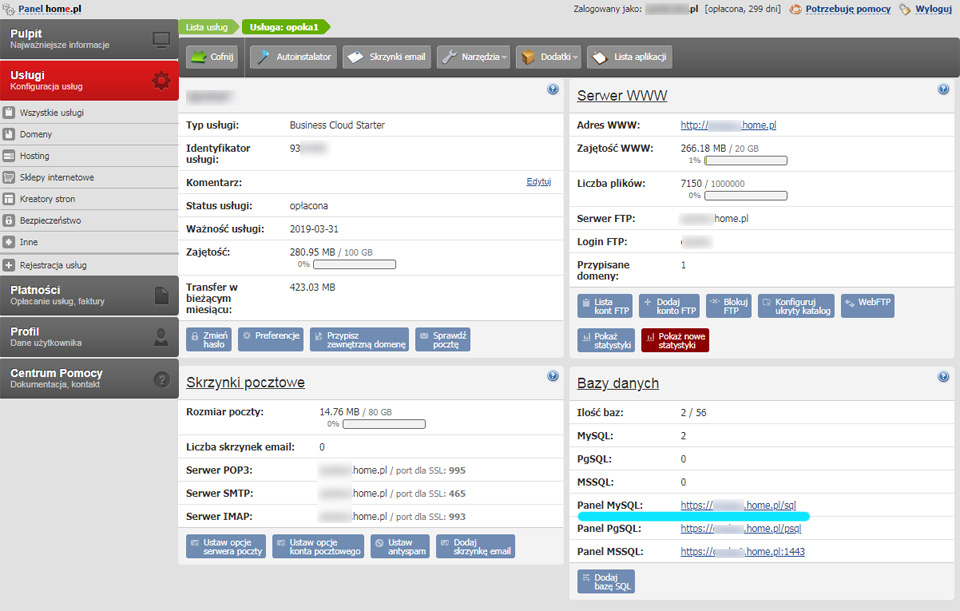Click the Adres WWW home.pl link

729,125
